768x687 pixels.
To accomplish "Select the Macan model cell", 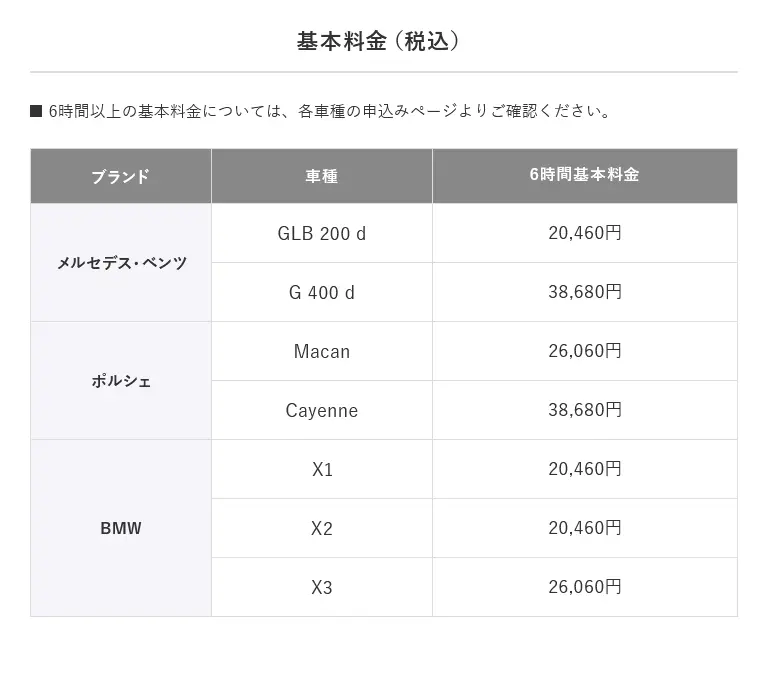I will click(322, 351).
